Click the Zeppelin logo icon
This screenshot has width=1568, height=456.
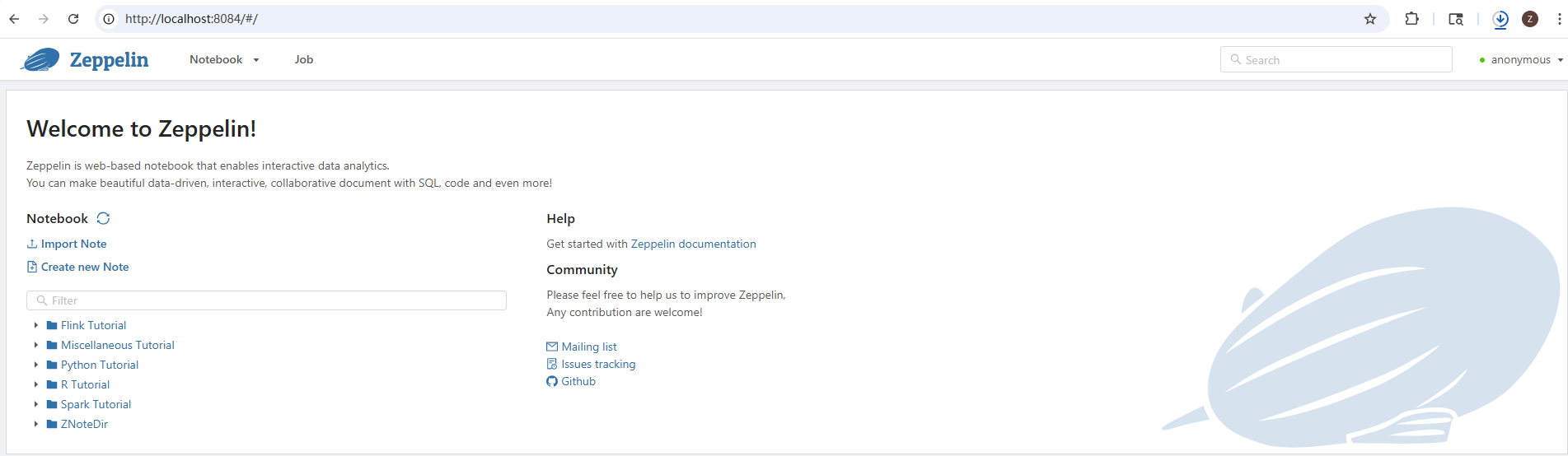pyautogui.click(x=40, y=59)
